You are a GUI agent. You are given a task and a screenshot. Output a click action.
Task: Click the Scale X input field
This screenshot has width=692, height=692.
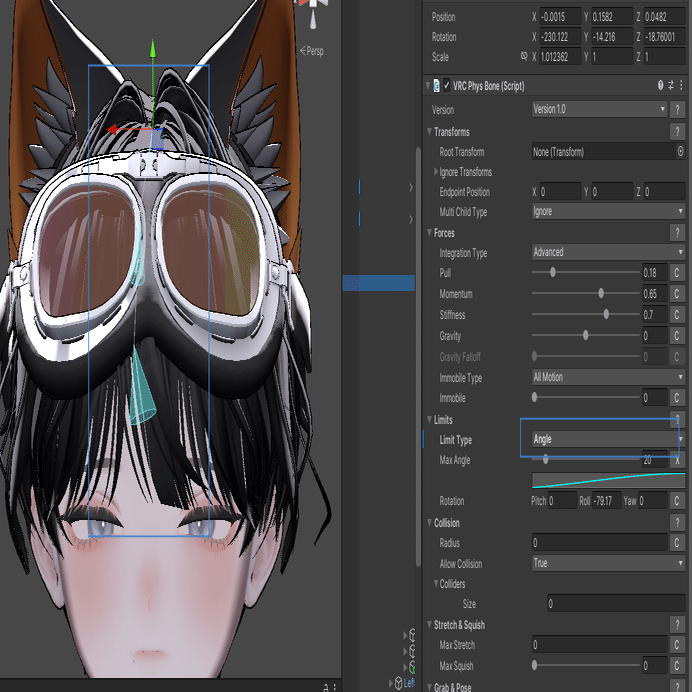point(560,56)
